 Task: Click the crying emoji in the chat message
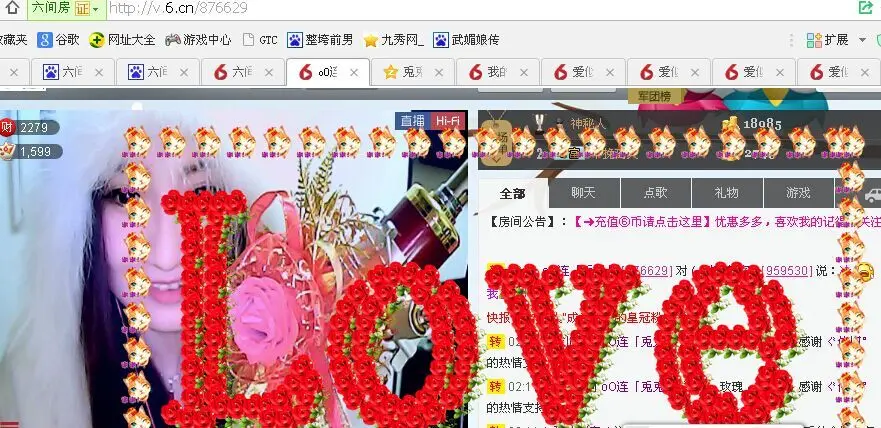tap(866, 271)
